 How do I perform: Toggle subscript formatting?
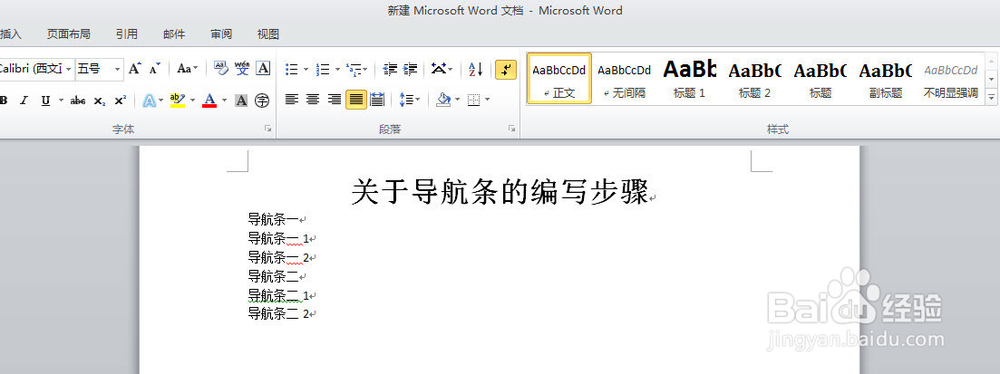(99, 100)
